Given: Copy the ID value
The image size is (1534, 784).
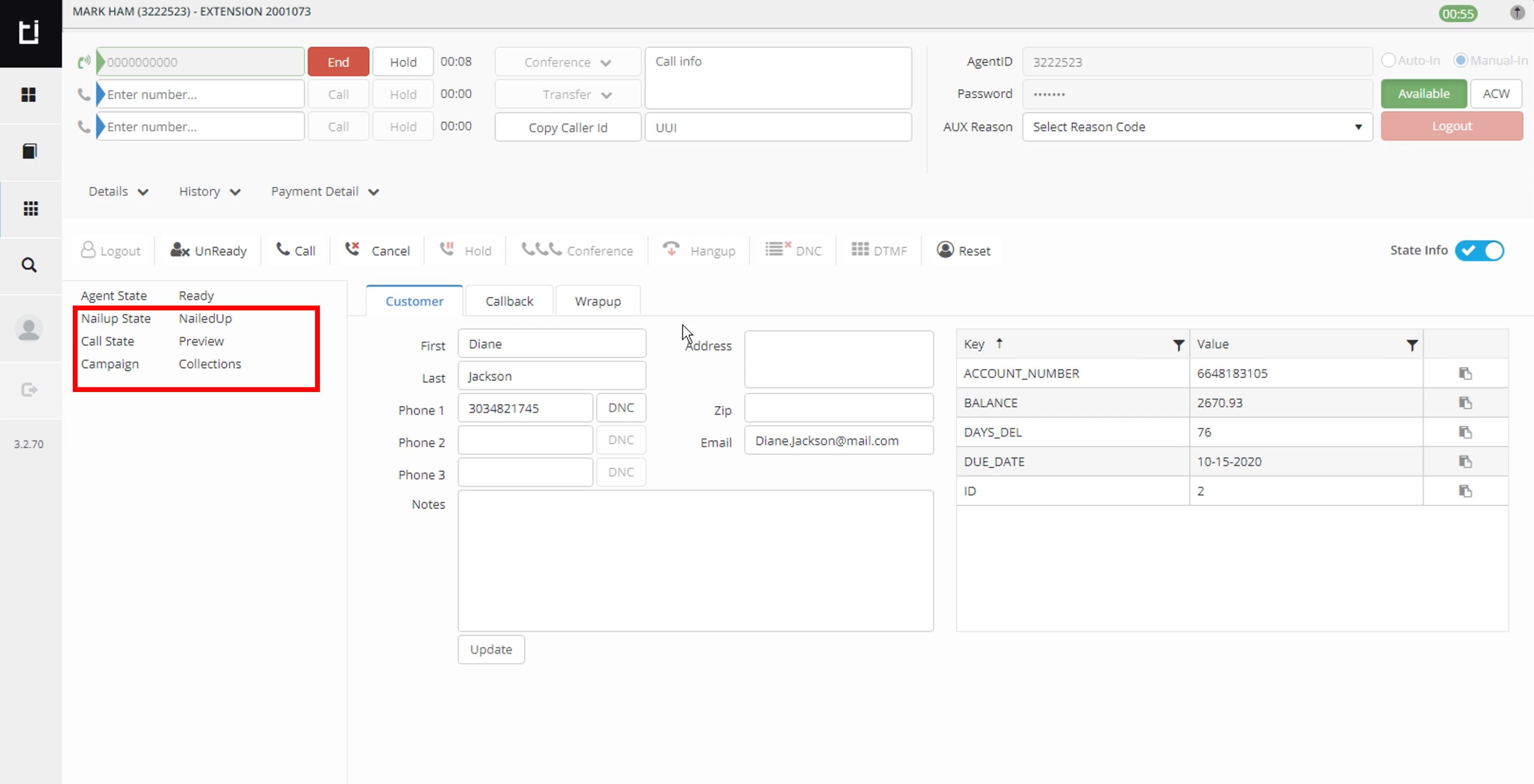Looking at the screenshot, I should pos(1465,491).
